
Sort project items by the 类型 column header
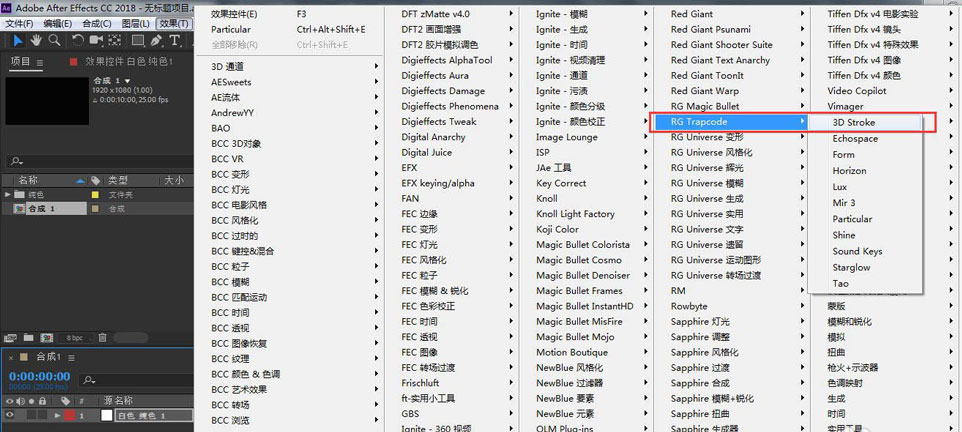(118, 180)
